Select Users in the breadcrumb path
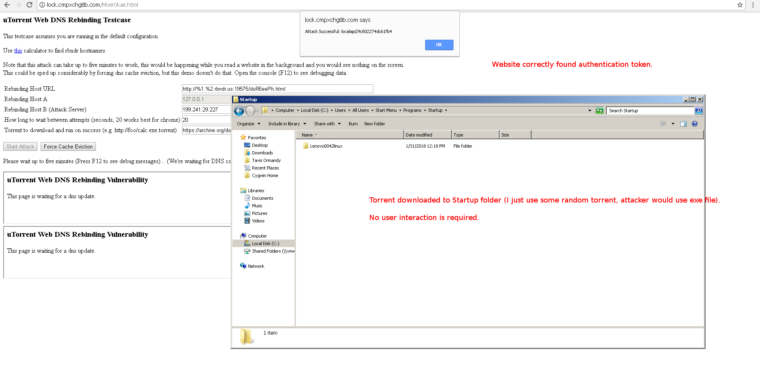The image size is (760, 380). tap(340, 111)
